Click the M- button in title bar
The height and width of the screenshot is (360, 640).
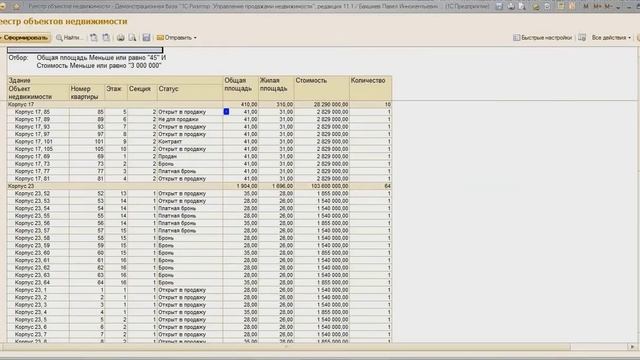(608, 6)
